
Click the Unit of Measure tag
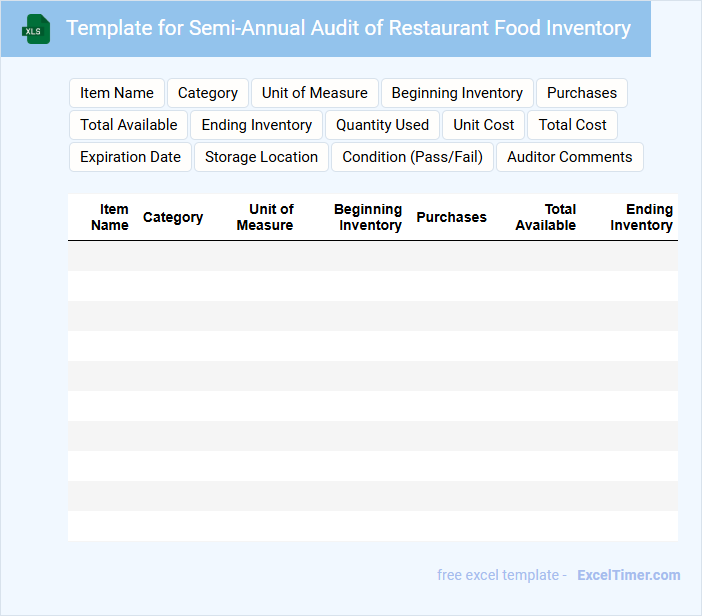click(315, 93)
